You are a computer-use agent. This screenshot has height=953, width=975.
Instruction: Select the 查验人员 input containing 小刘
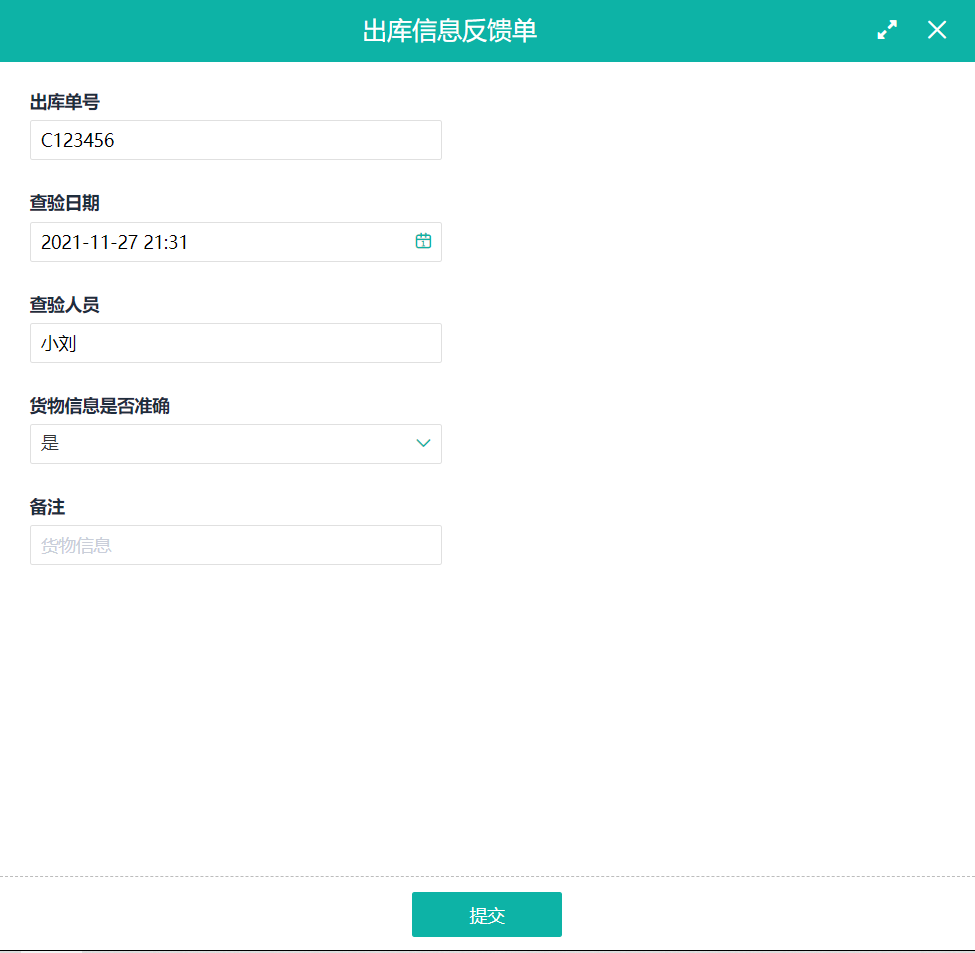[235, 343]
